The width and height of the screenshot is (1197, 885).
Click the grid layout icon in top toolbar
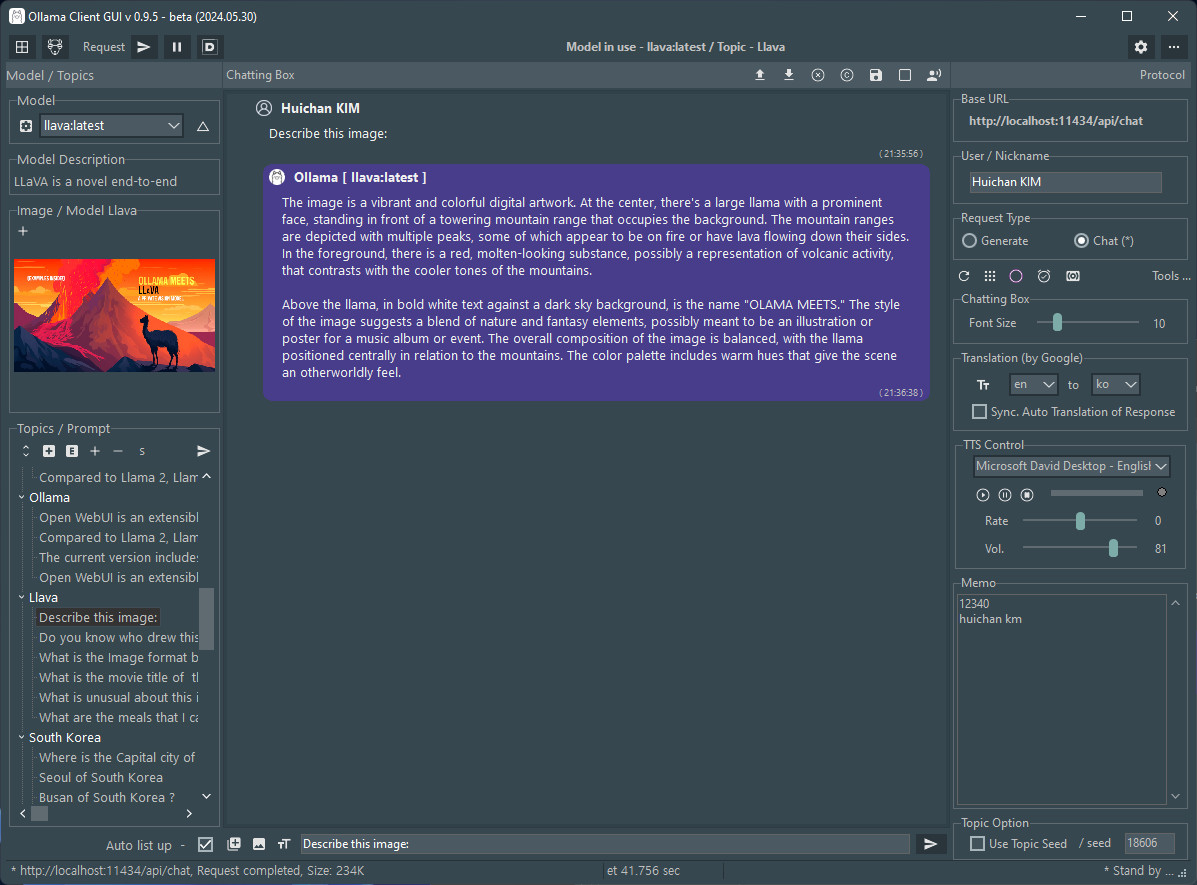pos(22,47)
